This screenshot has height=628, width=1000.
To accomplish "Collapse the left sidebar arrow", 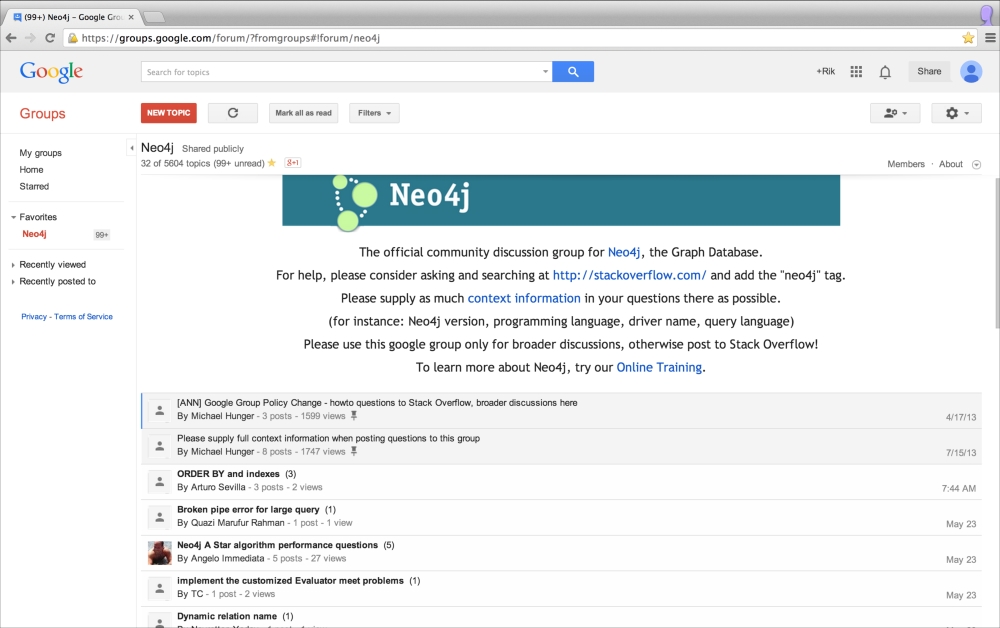I will pos(131,148).
